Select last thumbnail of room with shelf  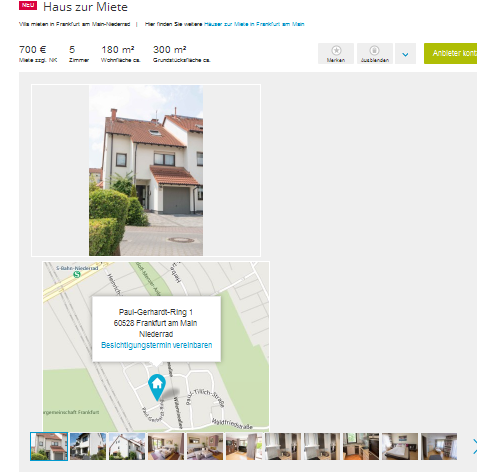coord(439,447)
